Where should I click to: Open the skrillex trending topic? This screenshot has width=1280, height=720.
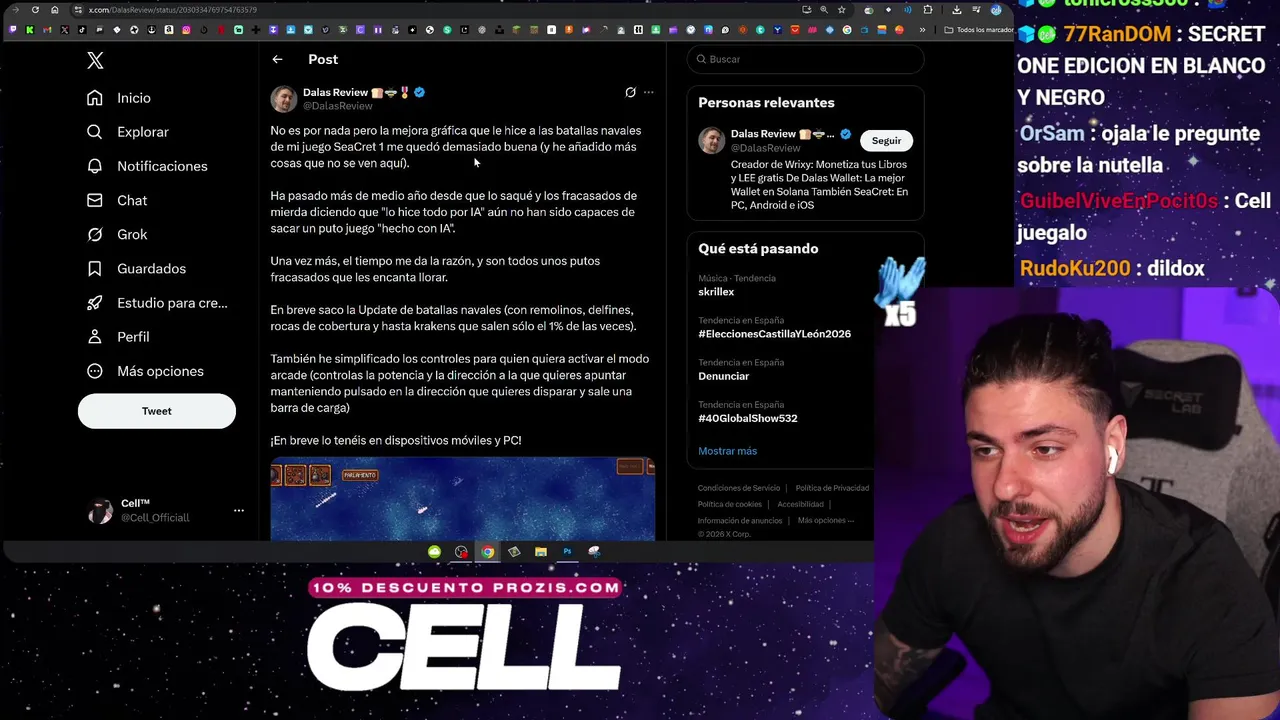[x=716, y=292]
